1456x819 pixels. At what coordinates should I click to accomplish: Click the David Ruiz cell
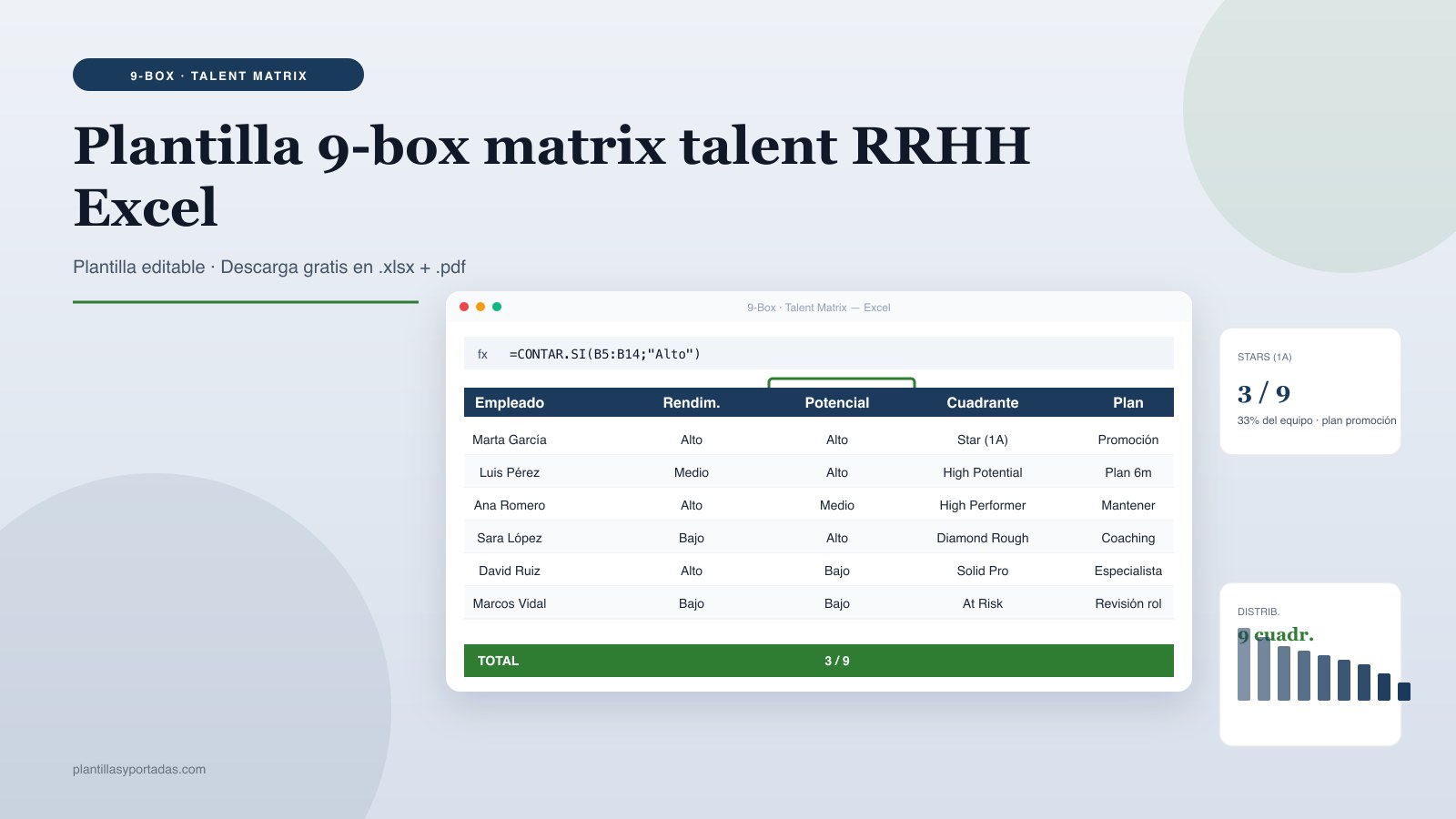click(x=510, y=571)
